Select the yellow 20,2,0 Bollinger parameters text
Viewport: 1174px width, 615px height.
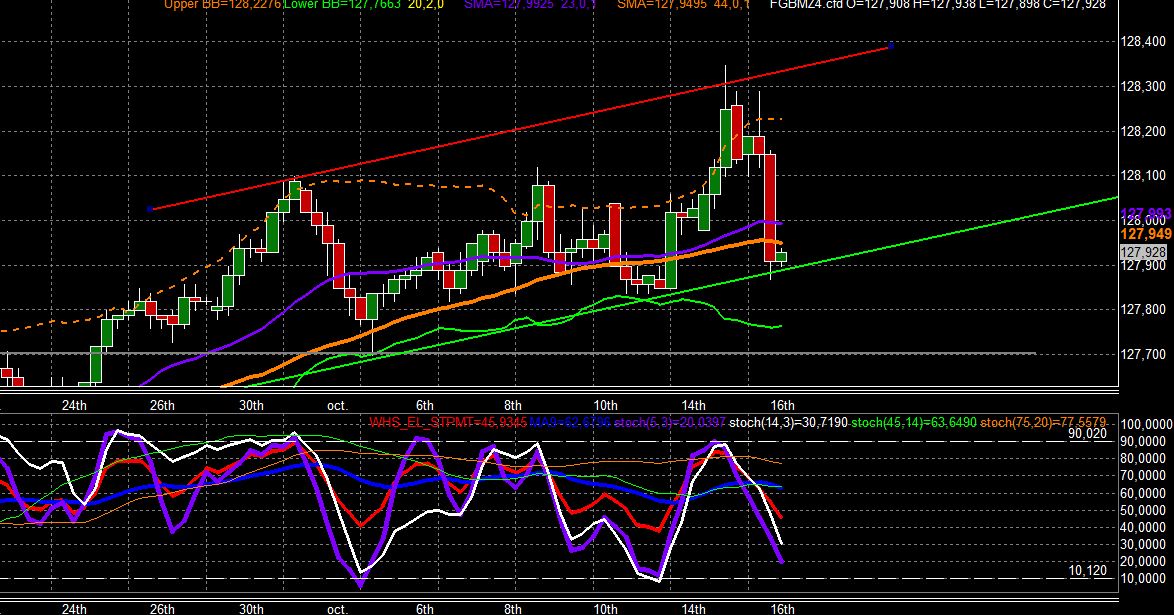pyautogui.click(x=426, y=4)
